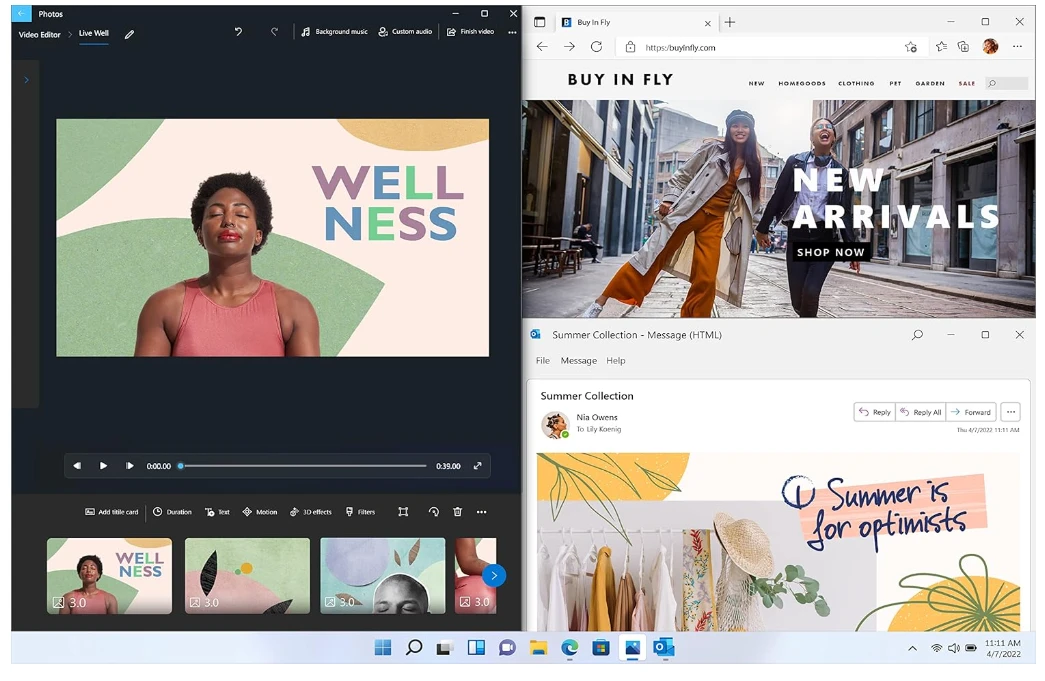Screen dimensions: 1045x681
Task: Select the second storyboard clip thumbnail
Action: pos(247,575)
